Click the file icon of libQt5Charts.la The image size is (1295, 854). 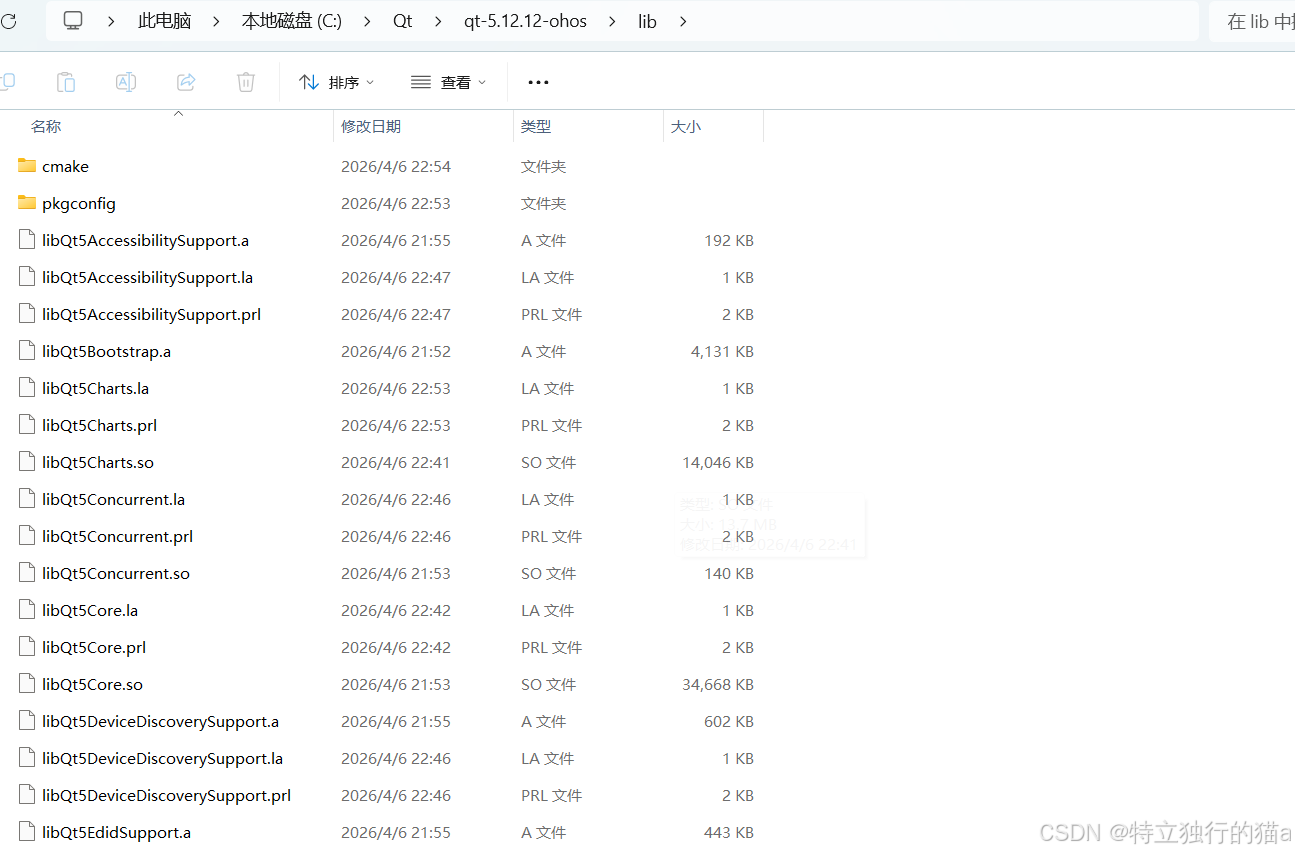point(27,388)
